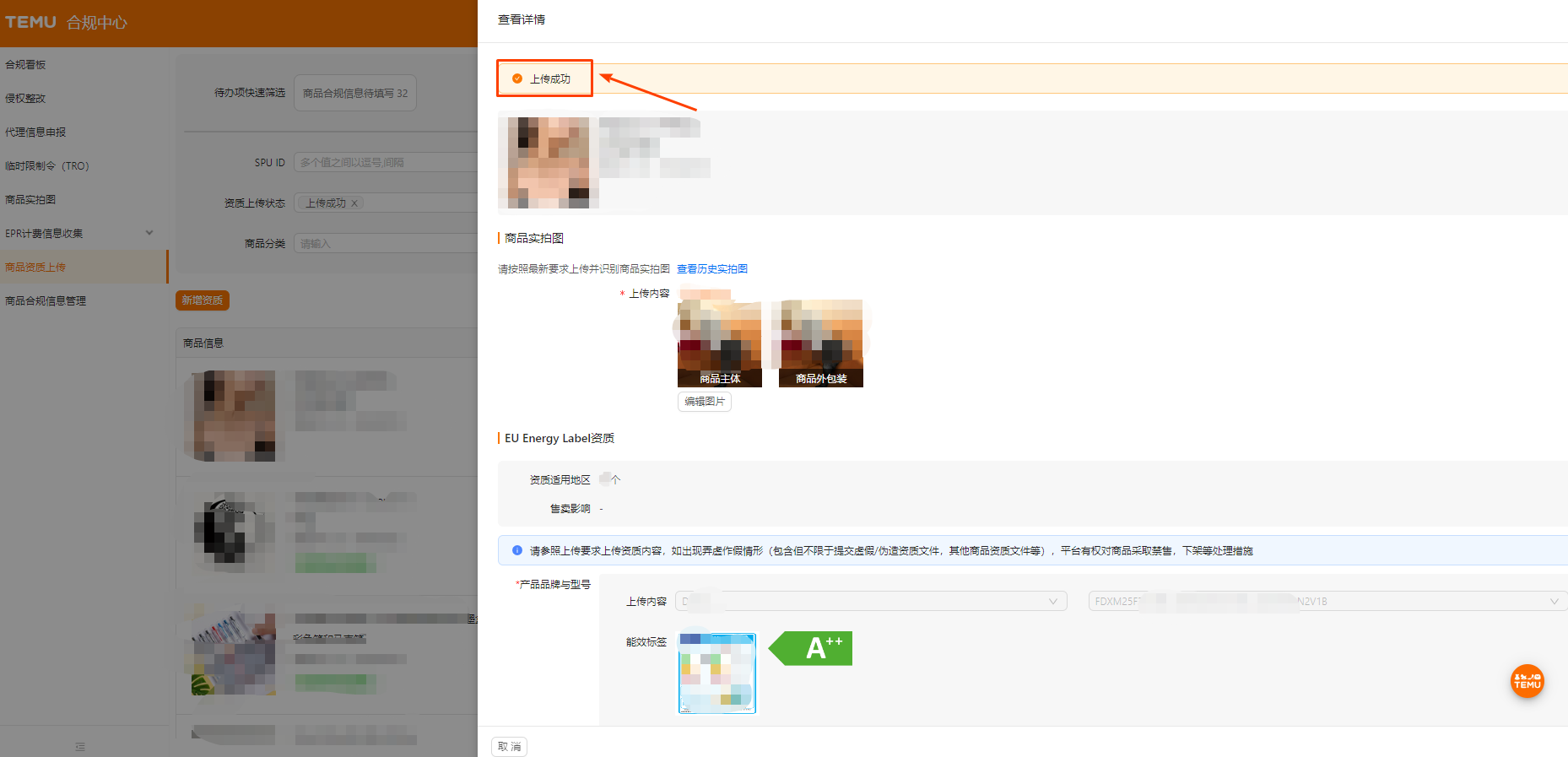This screenshot has height=757, width=1568.
Task: Click the orange TEMU floating support icon
Action: coord(1527,681)
